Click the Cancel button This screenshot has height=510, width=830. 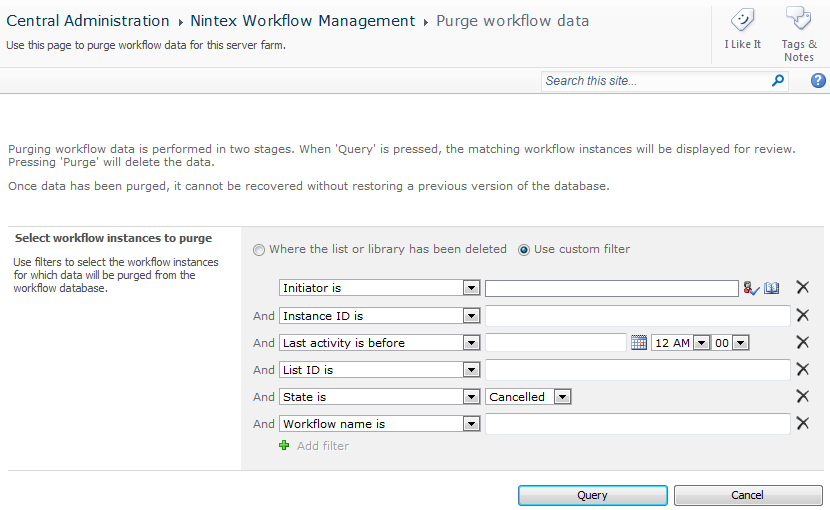tap(747, 495)
